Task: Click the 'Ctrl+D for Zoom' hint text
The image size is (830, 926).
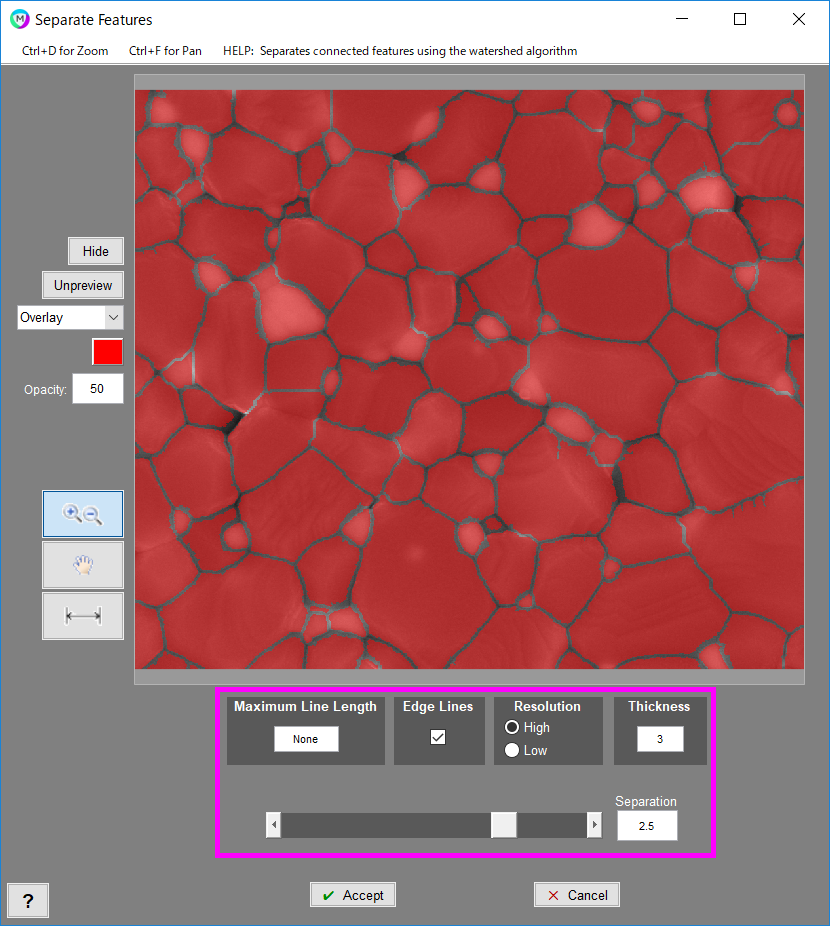Action: (x=65, y=51)
